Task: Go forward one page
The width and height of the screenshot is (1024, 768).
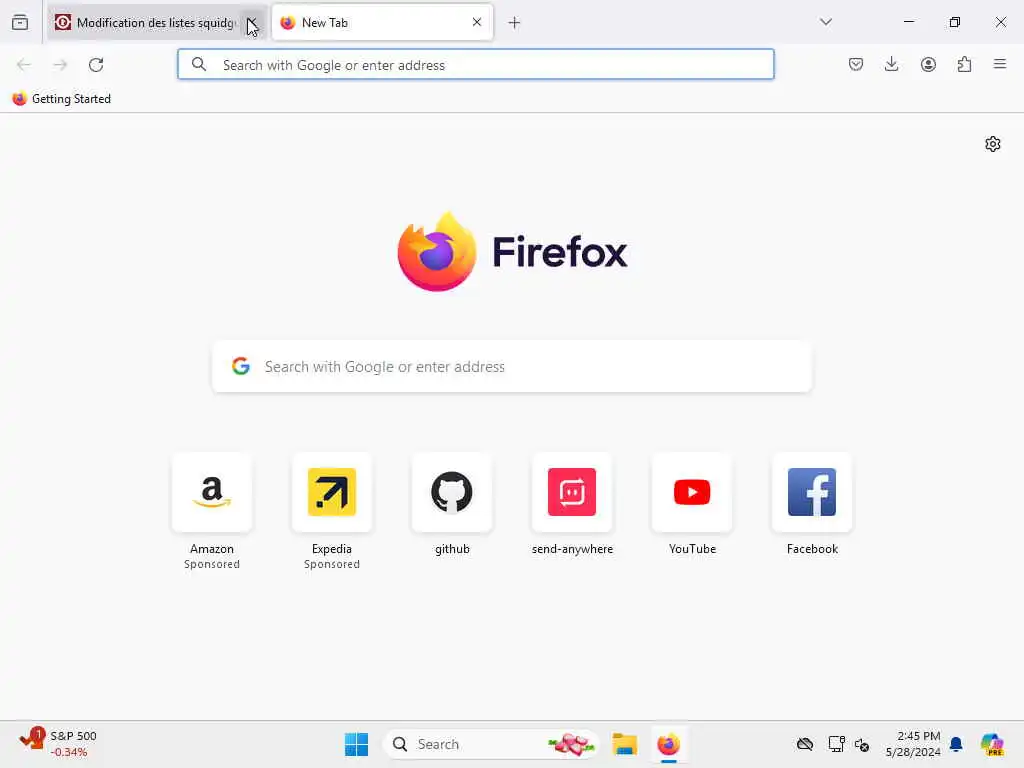Action: [x=60, y=65]
